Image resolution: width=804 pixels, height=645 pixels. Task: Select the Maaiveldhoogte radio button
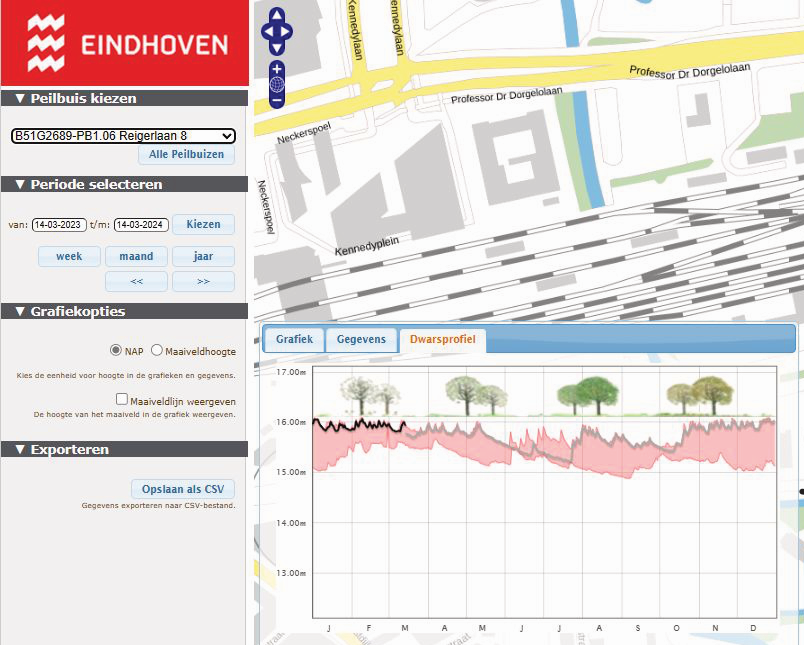(x=157, y=350)
